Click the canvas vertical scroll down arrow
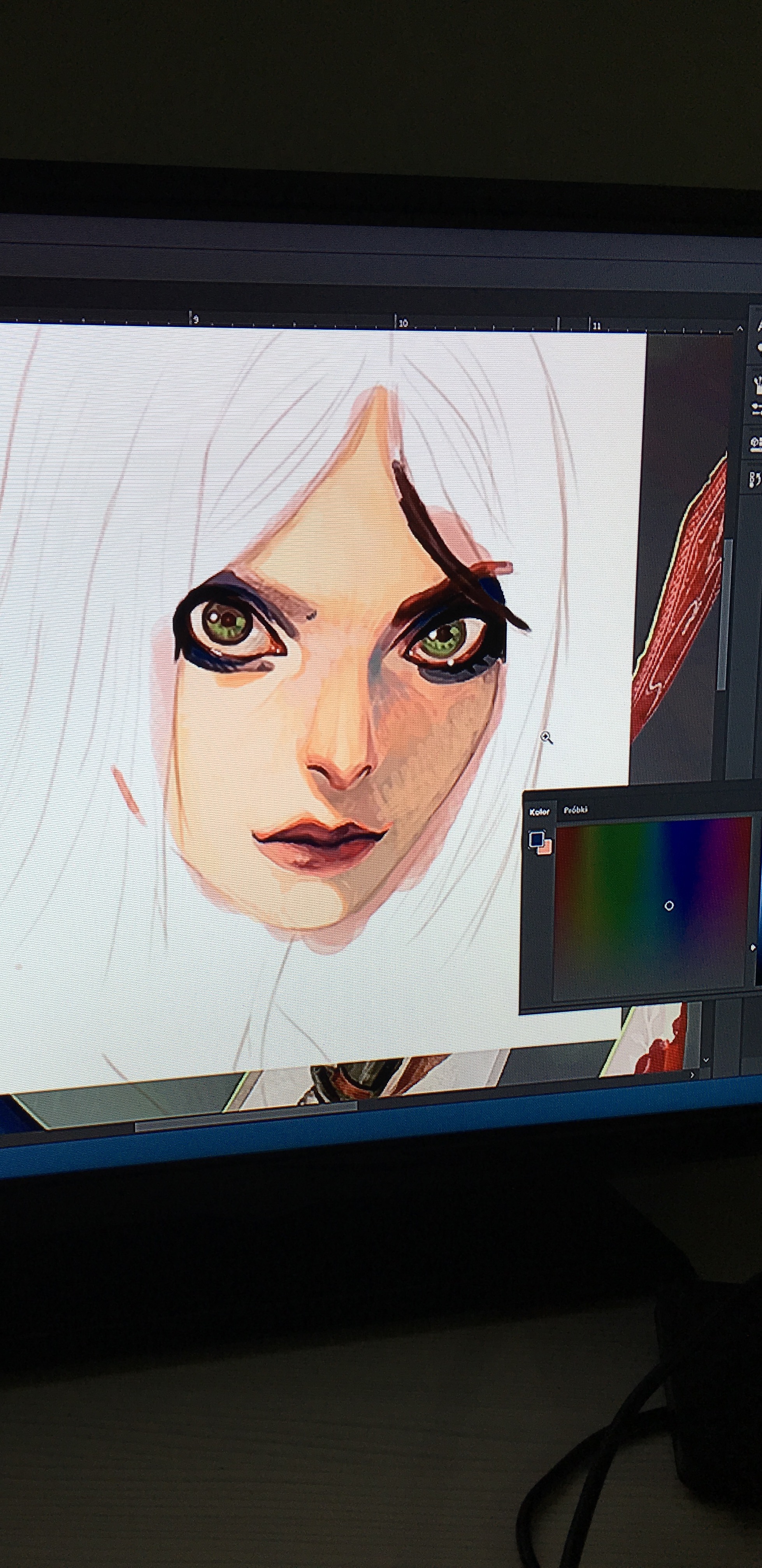The image size is (762, 1568). [x=706, y=1060]
